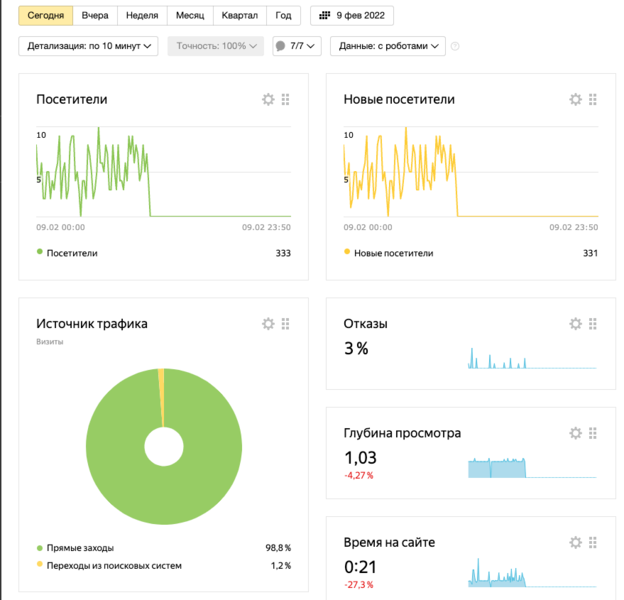624x600 pixels.
Task: Click the drag grid icon on Новые посетители widget
Action: click(593, 100)
